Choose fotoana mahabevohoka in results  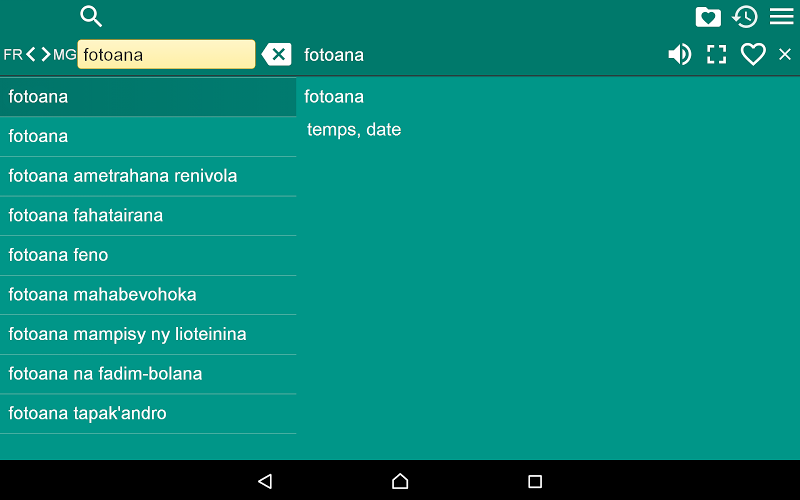(148, 294)
